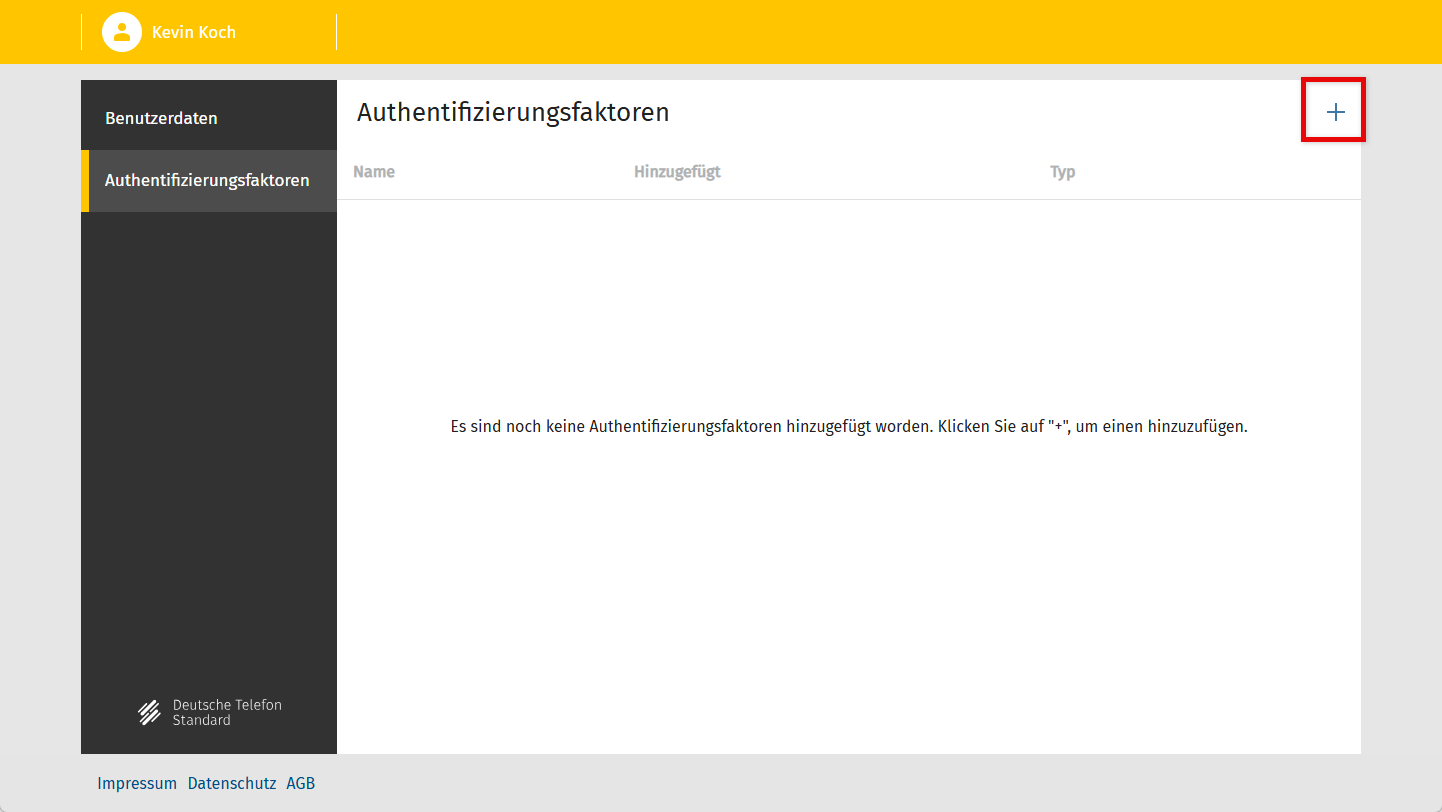Click the yellow marker beside the active sidebar item

click(x=85, y=181)
